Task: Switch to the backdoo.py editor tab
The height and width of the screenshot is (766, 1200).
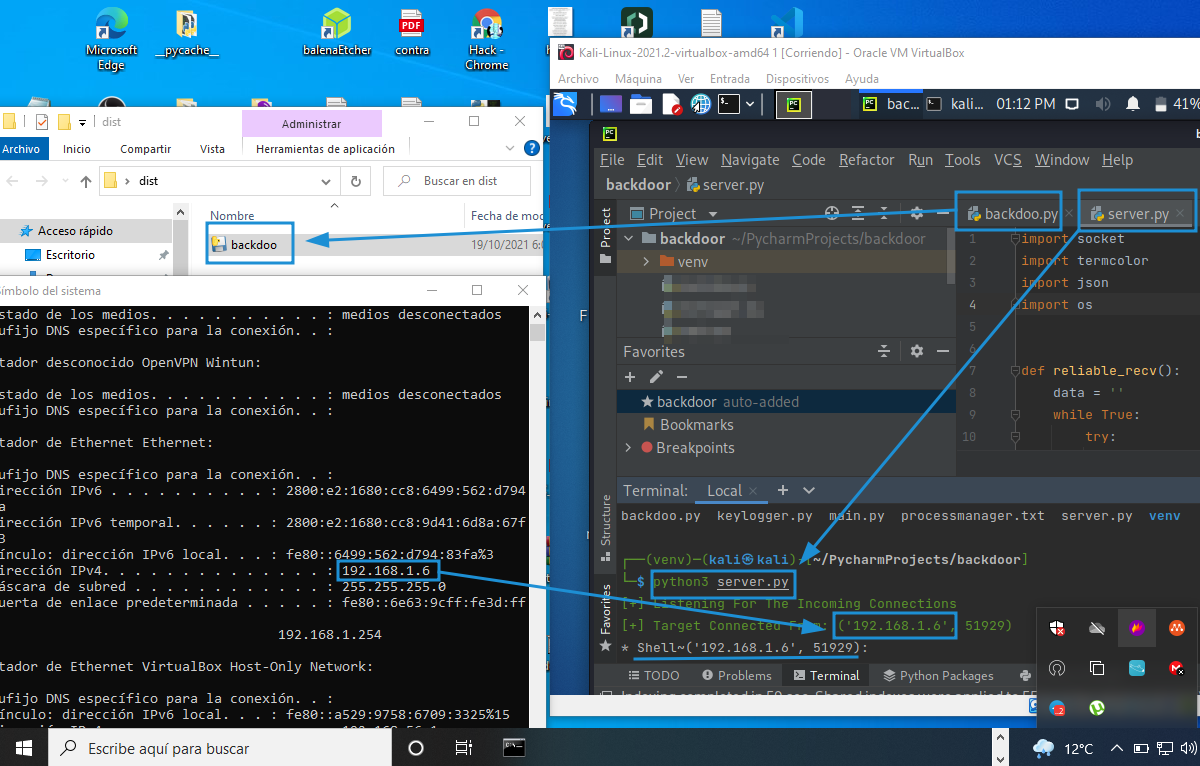Action: pos(1011,214)
